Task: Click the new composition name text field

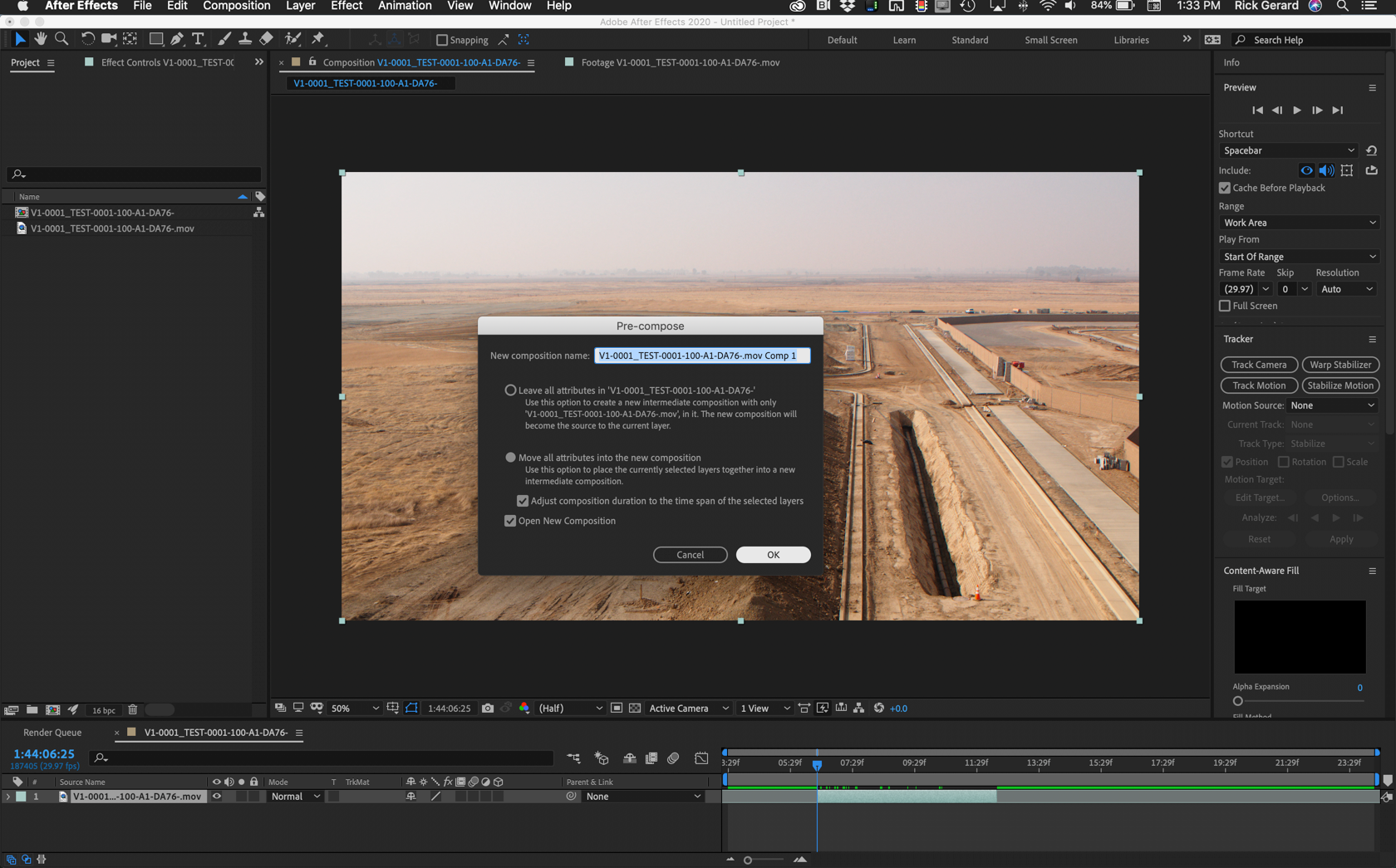Action: click(x=702, y=355)
